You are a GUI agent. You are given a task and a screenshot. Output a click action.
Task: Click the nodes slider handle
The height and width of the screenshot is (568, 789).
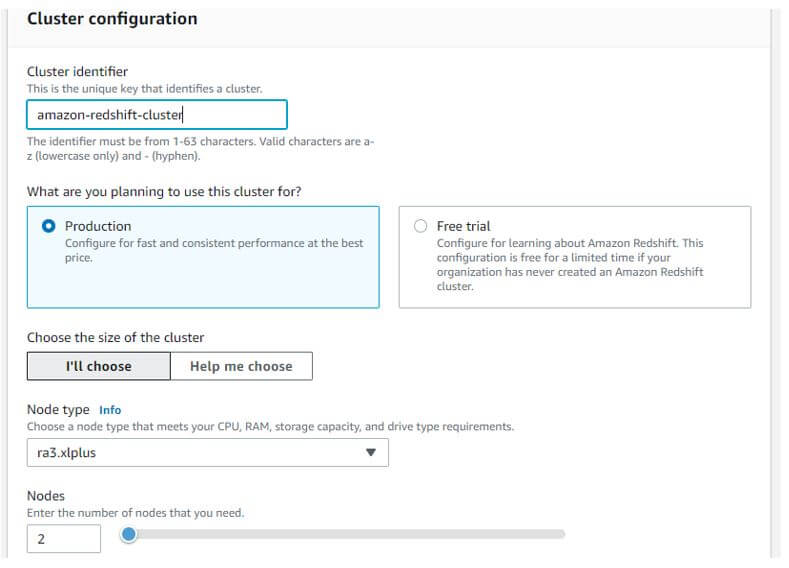coord(128,534)
